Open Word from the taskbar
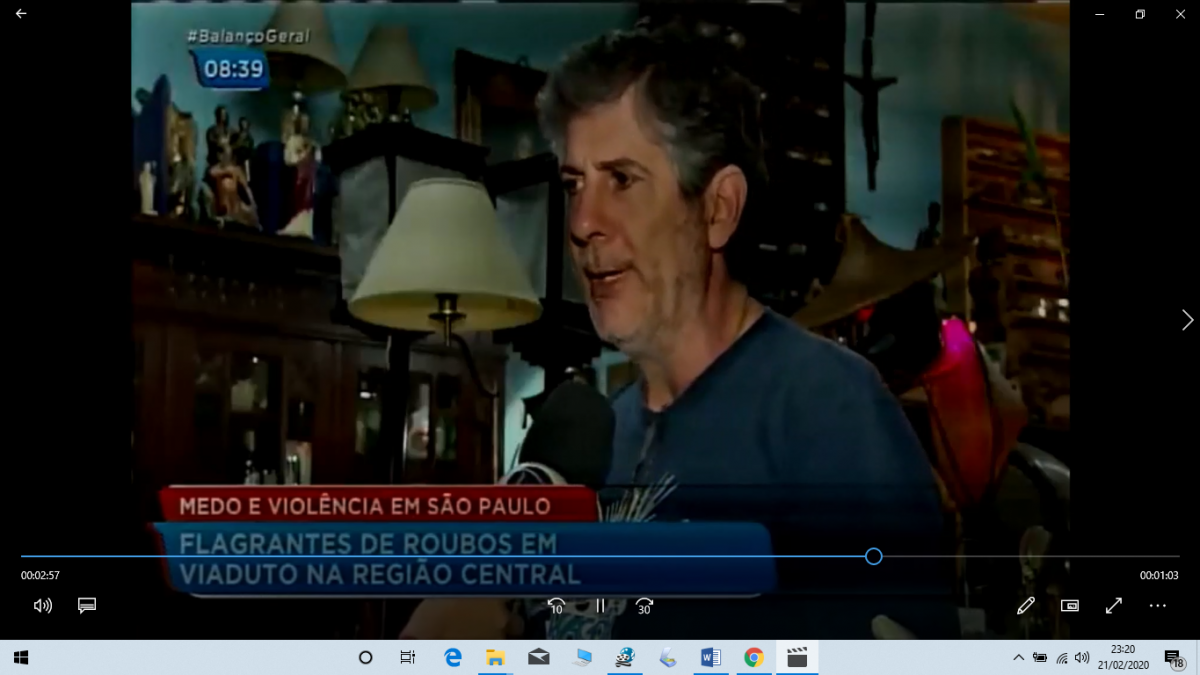1200x675 pixels. click(x=711, y=657)
